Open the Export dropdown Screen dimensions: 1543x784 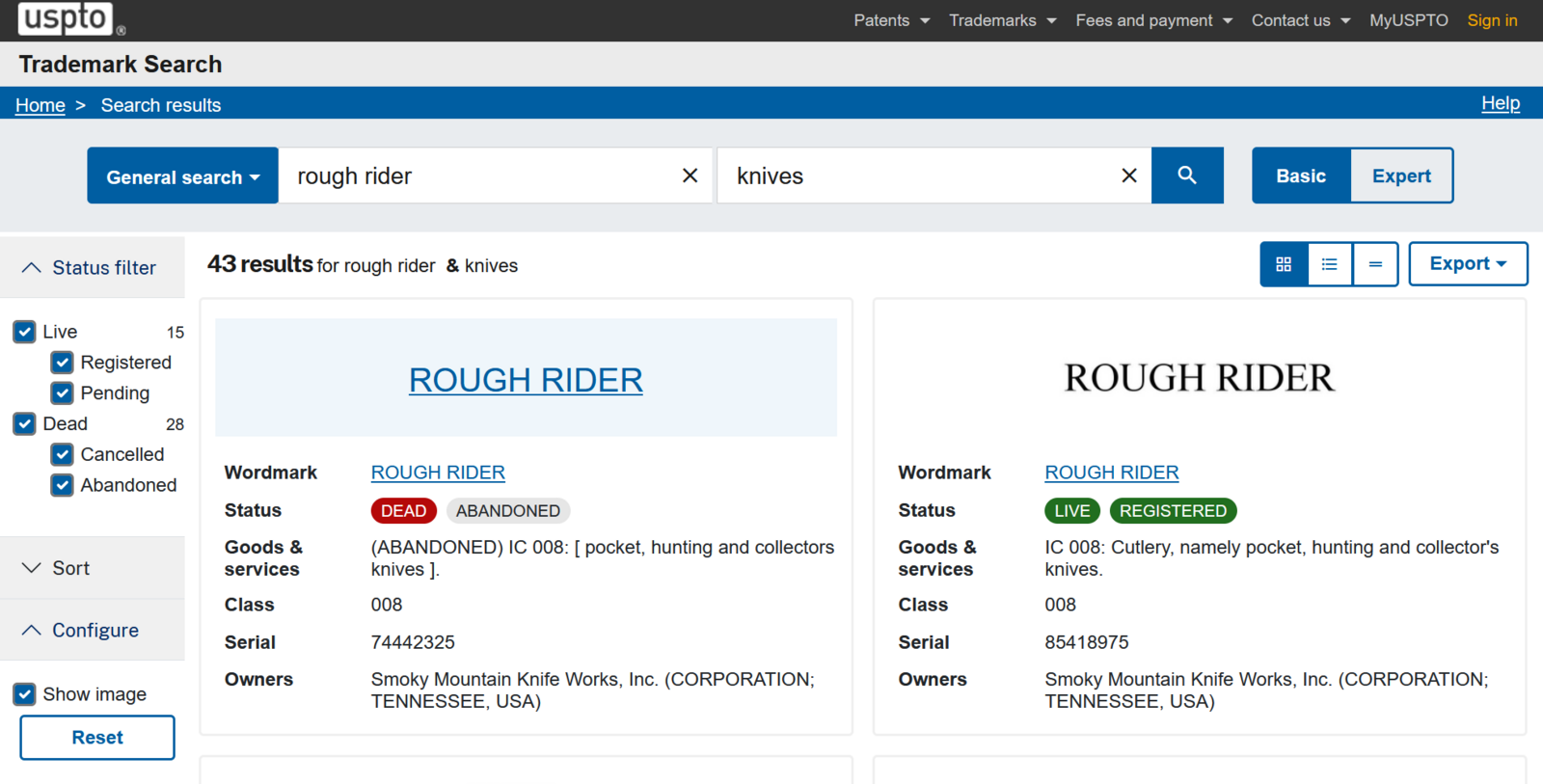point(1467,264)
